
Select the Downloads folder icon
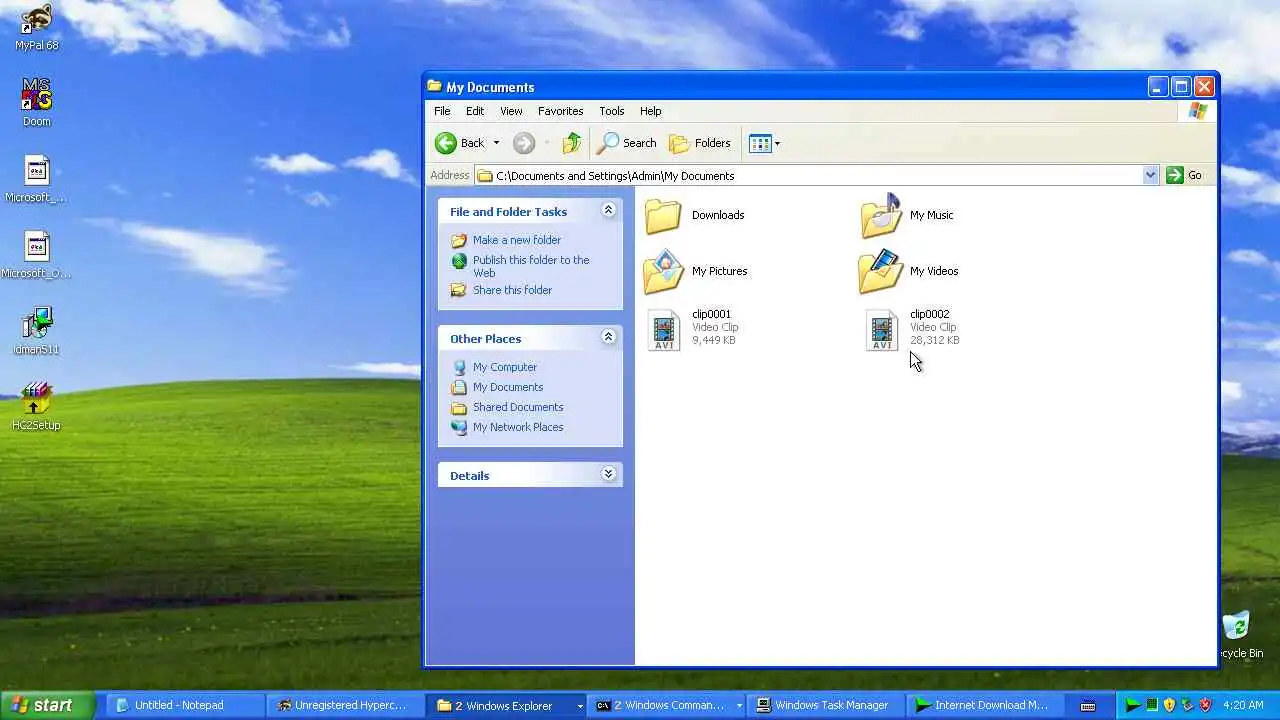click(663, 215)
